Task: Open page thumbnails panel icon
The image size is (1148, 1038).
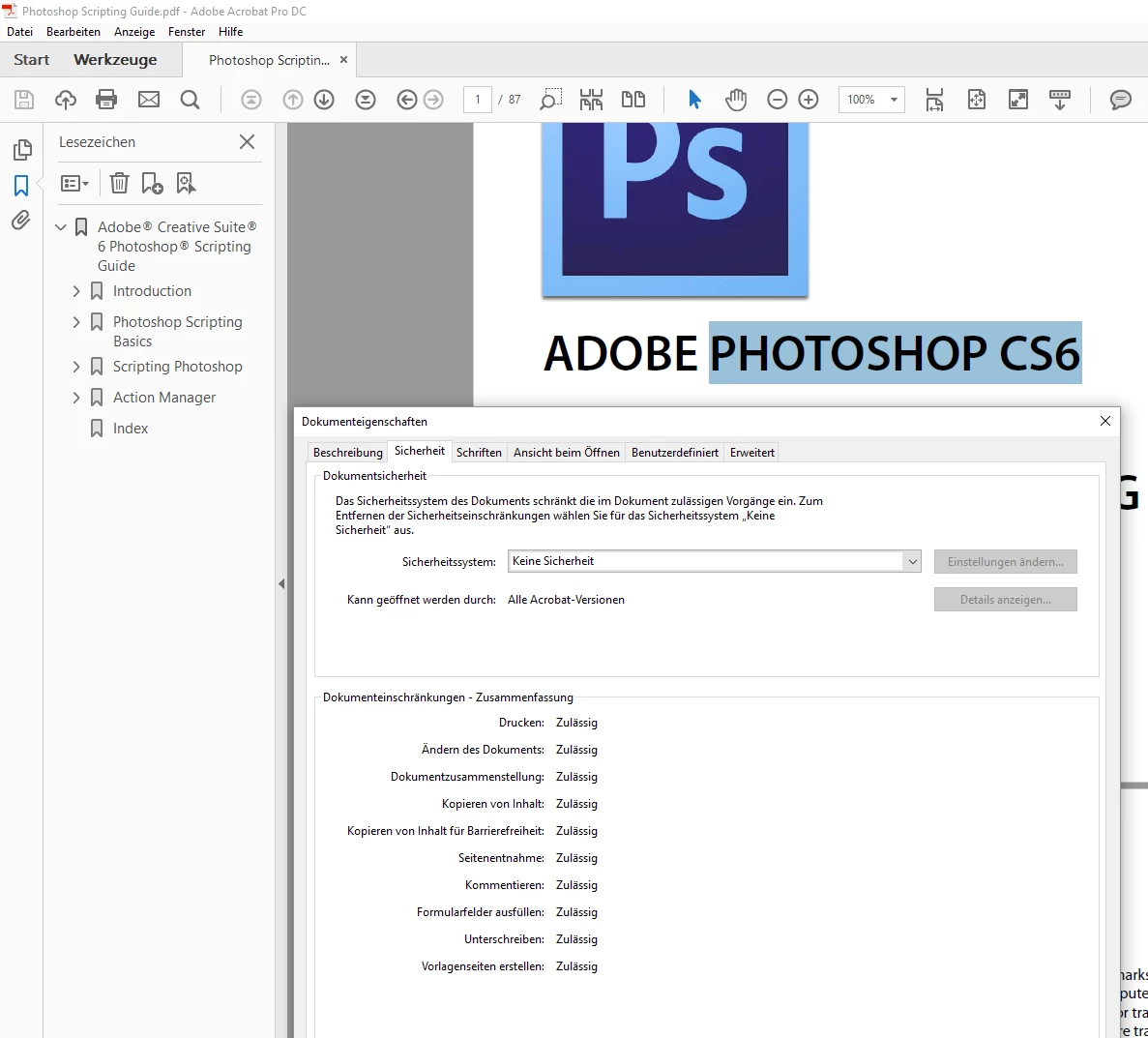Action: 22,149
